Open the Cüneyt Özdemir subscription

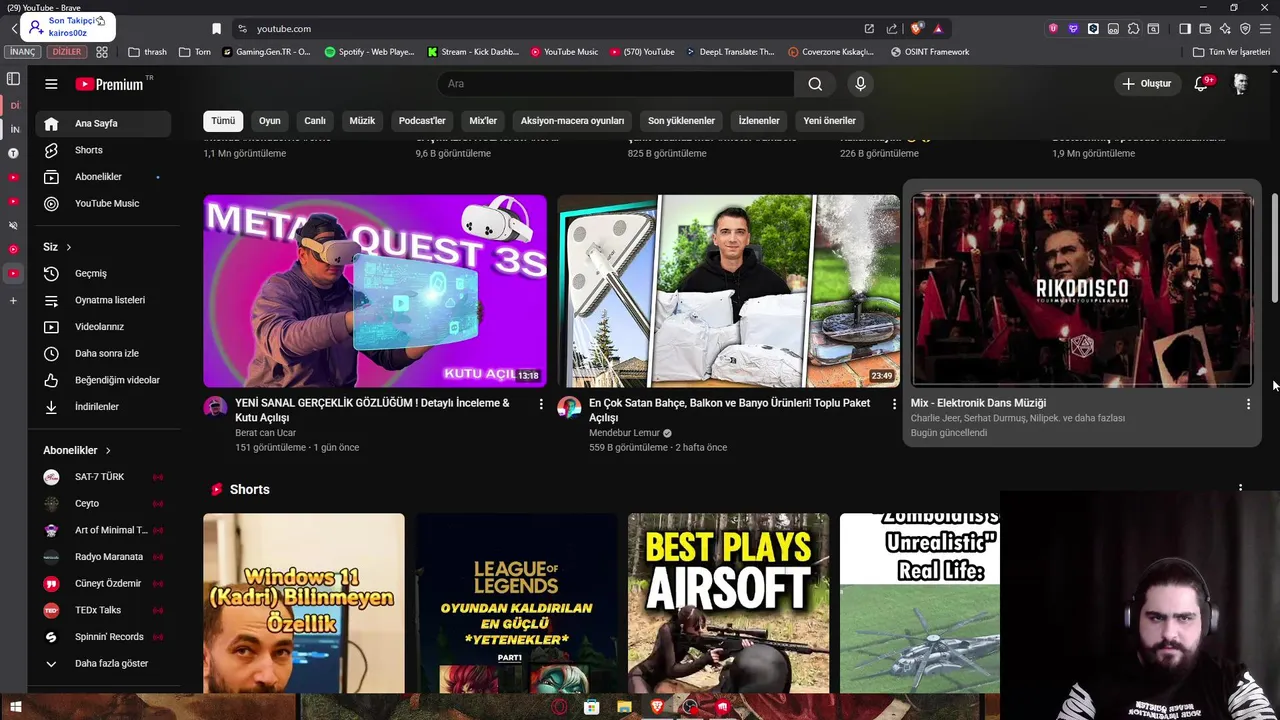coord(103,583)
